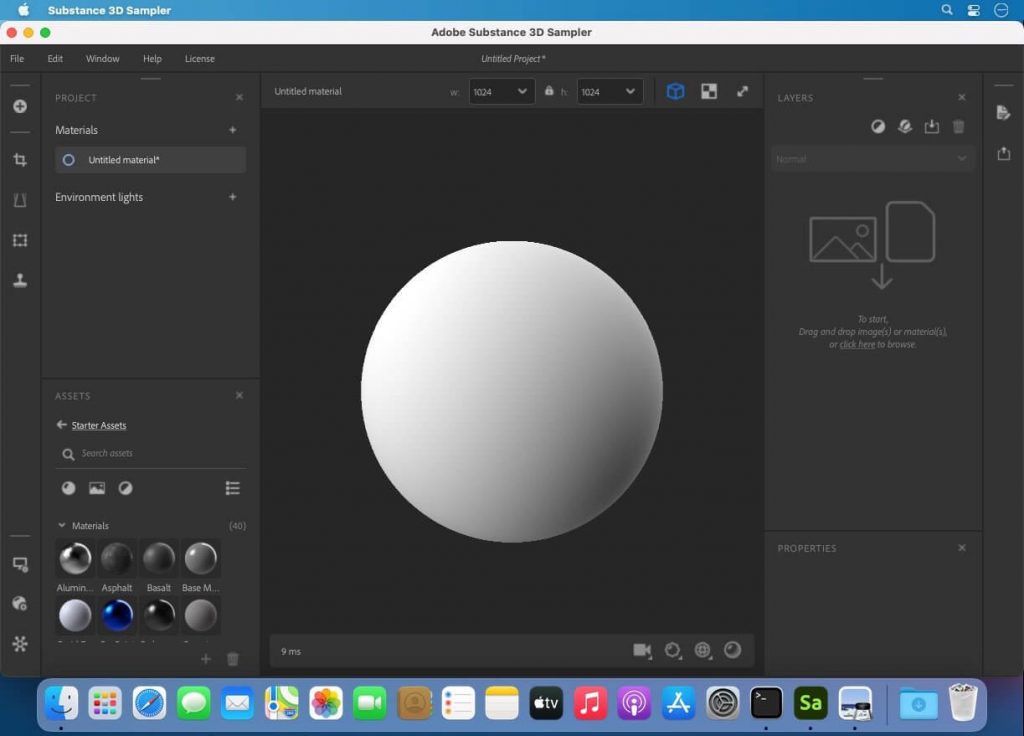1024x736 pixels.
Task: Open the Share panel on right edge
Action: [x=1004, y=155]
